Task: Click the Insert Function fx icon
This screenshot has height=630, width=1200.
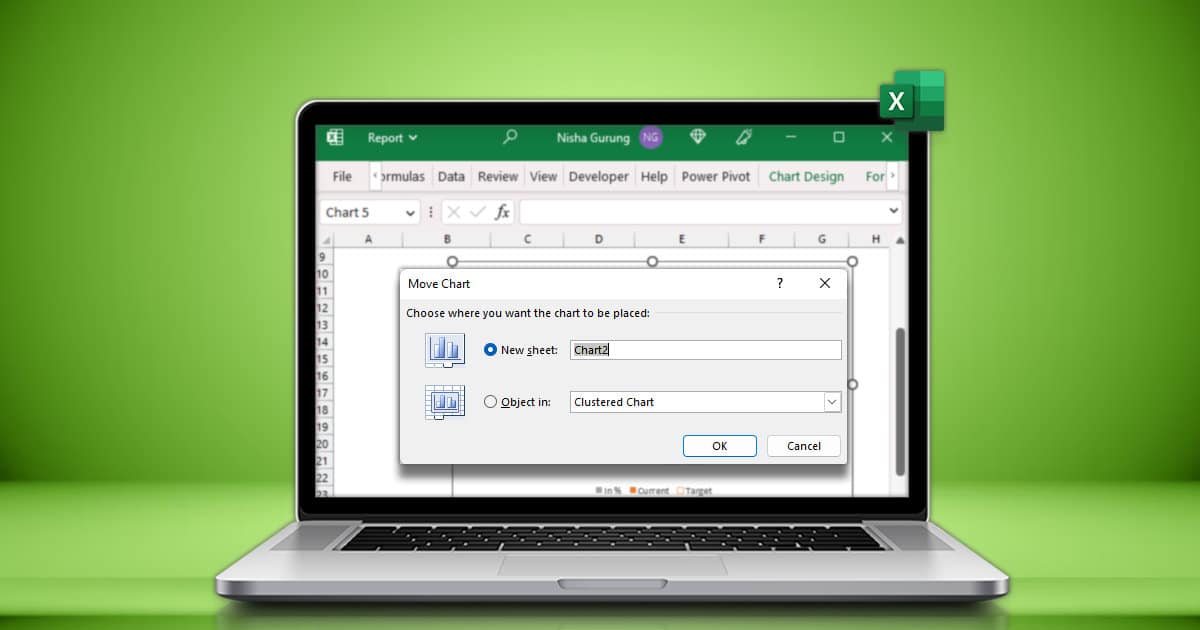Action: point(502,212)
